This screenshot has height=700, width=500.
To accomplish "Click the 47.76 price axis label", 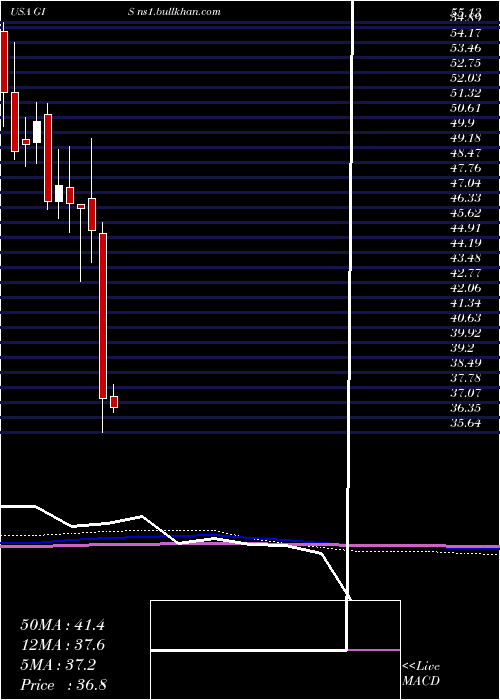I will coord(465,168).
